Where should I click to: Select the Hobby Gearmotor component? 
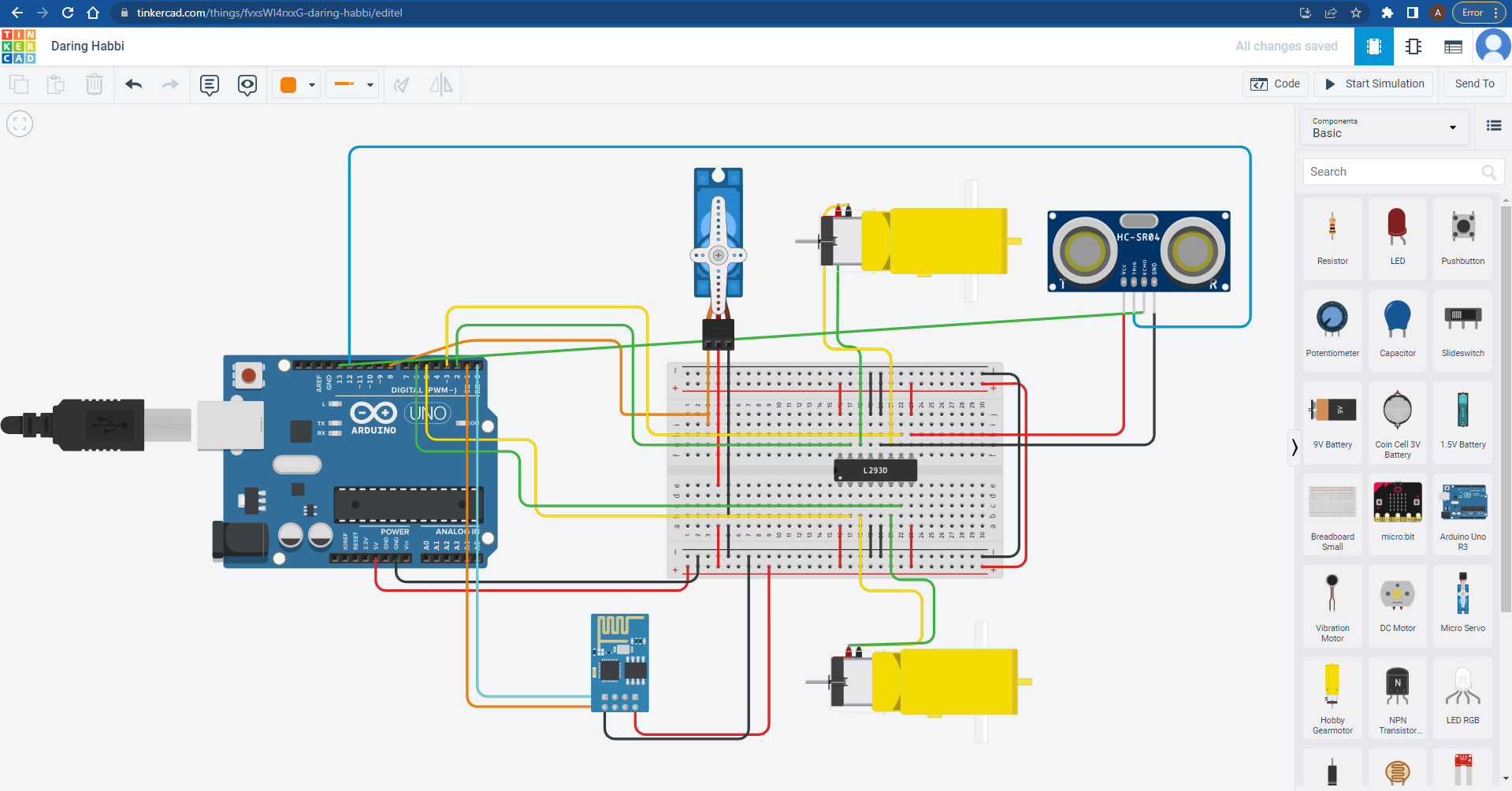pos(1332,698)
